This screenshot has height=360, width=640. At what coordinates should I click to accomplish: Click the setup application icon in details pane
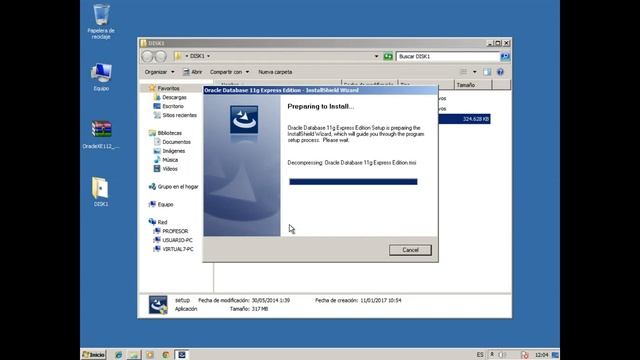click(x=158, y=305)
